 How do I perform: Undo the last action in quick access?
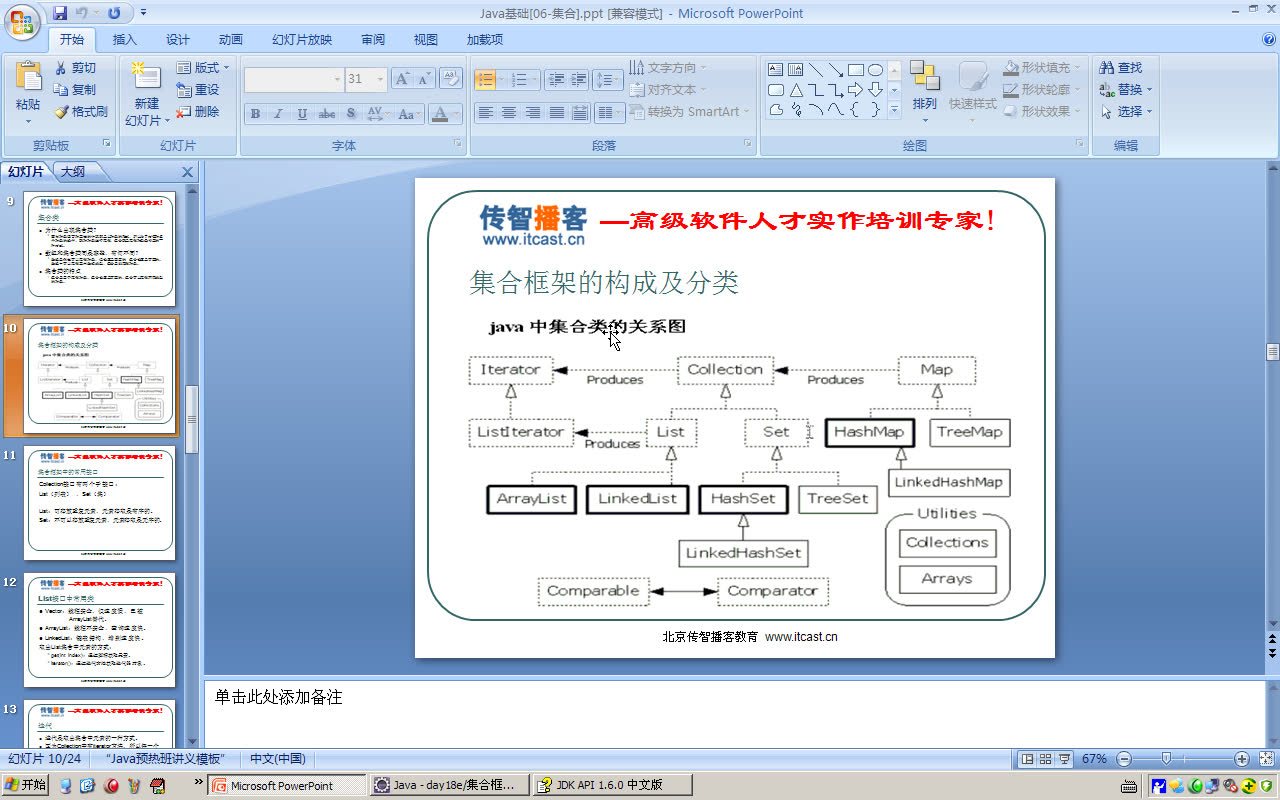(82, 13)
